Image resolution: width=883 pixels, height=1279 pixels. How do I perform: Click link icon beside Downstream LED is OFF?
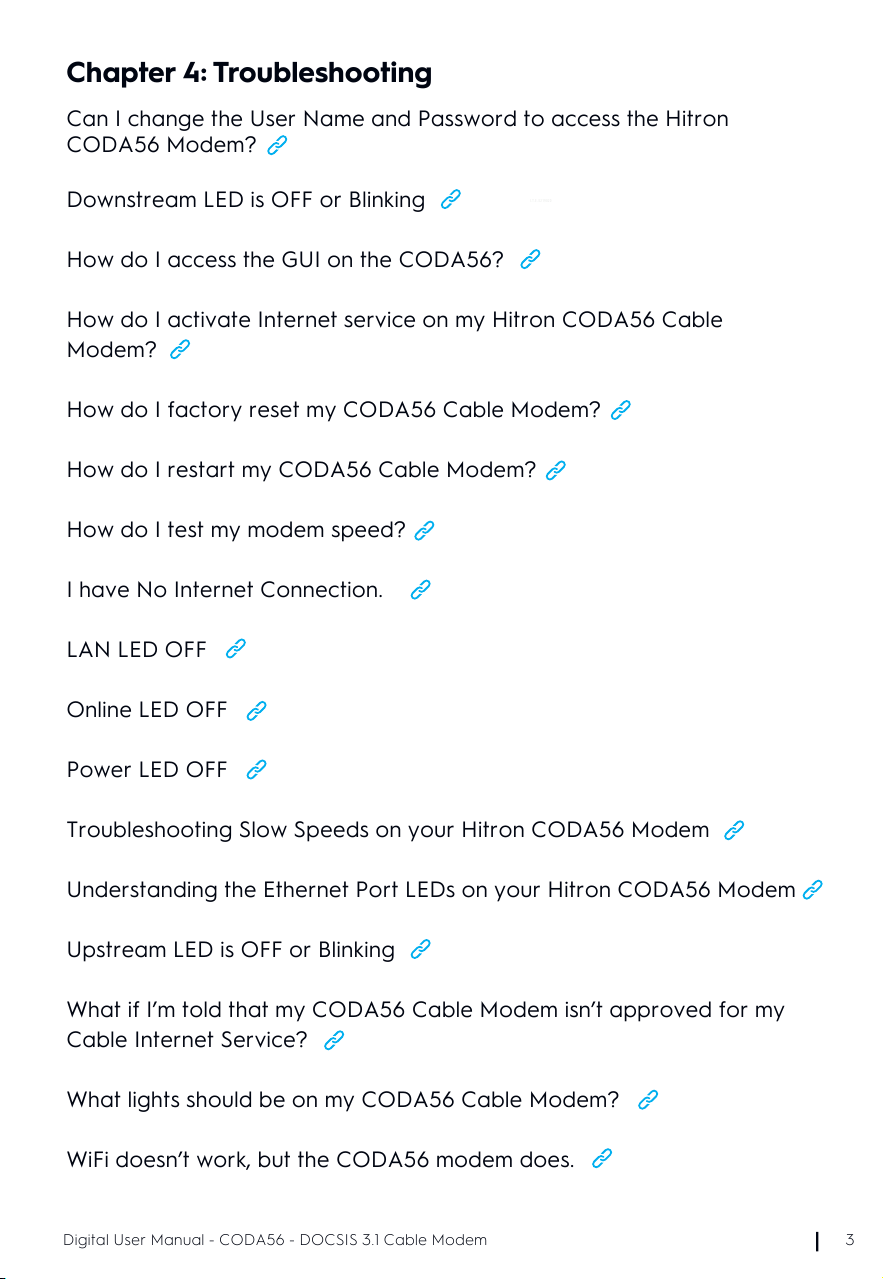(x=451, y=200)
